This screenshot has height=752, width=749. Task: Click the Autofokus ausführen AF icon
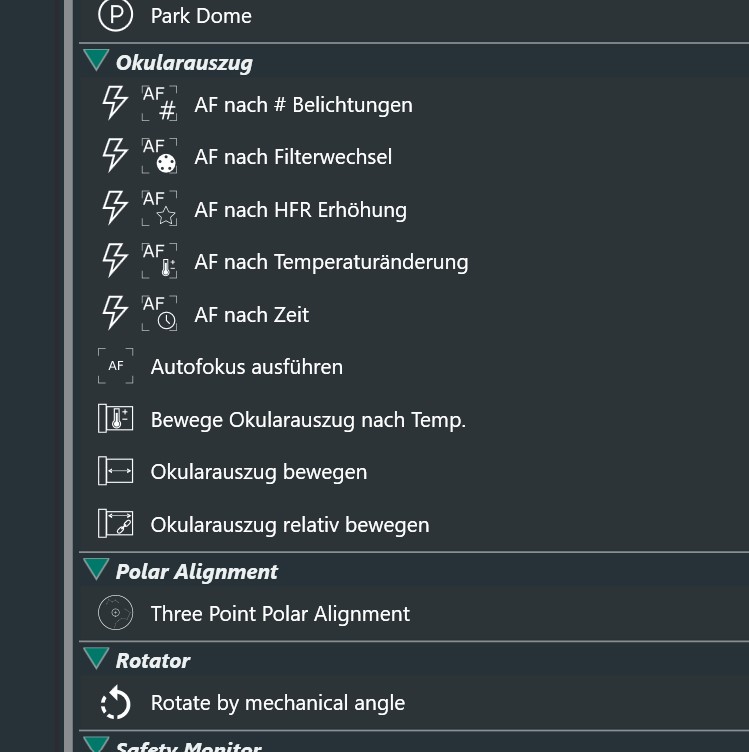116,366
